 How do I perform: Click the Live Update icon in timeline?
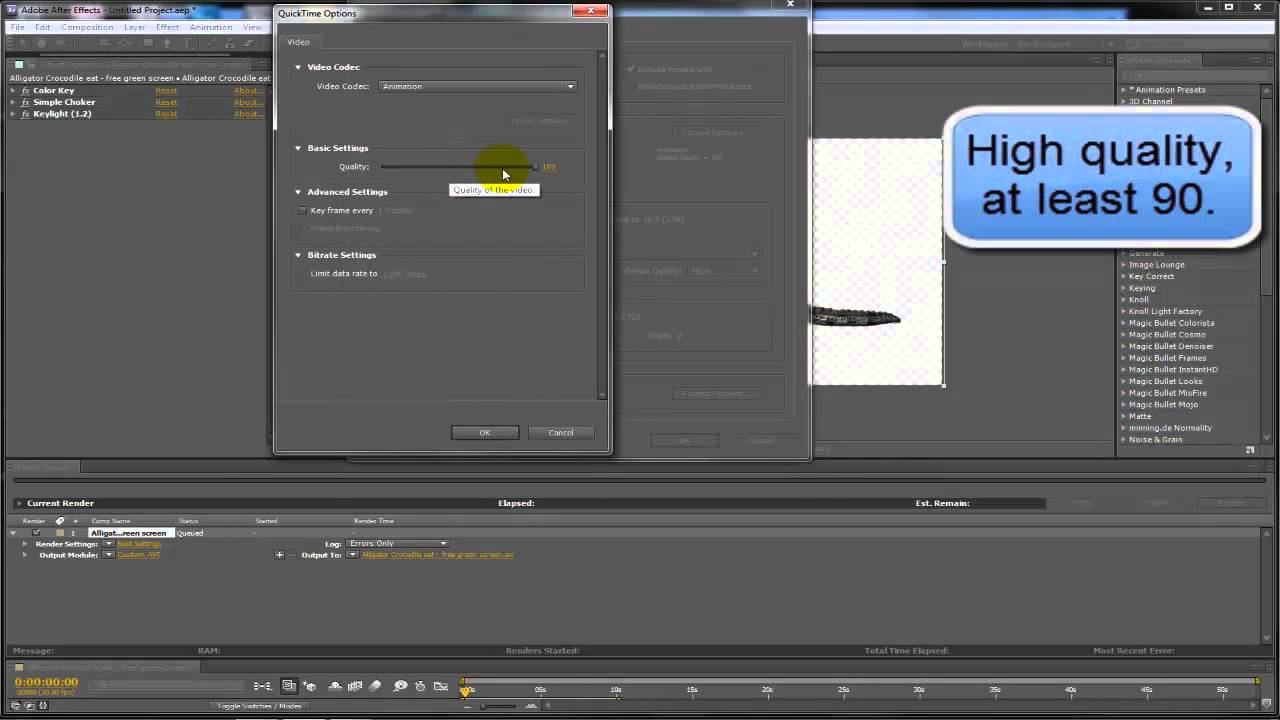click(289, 686)
